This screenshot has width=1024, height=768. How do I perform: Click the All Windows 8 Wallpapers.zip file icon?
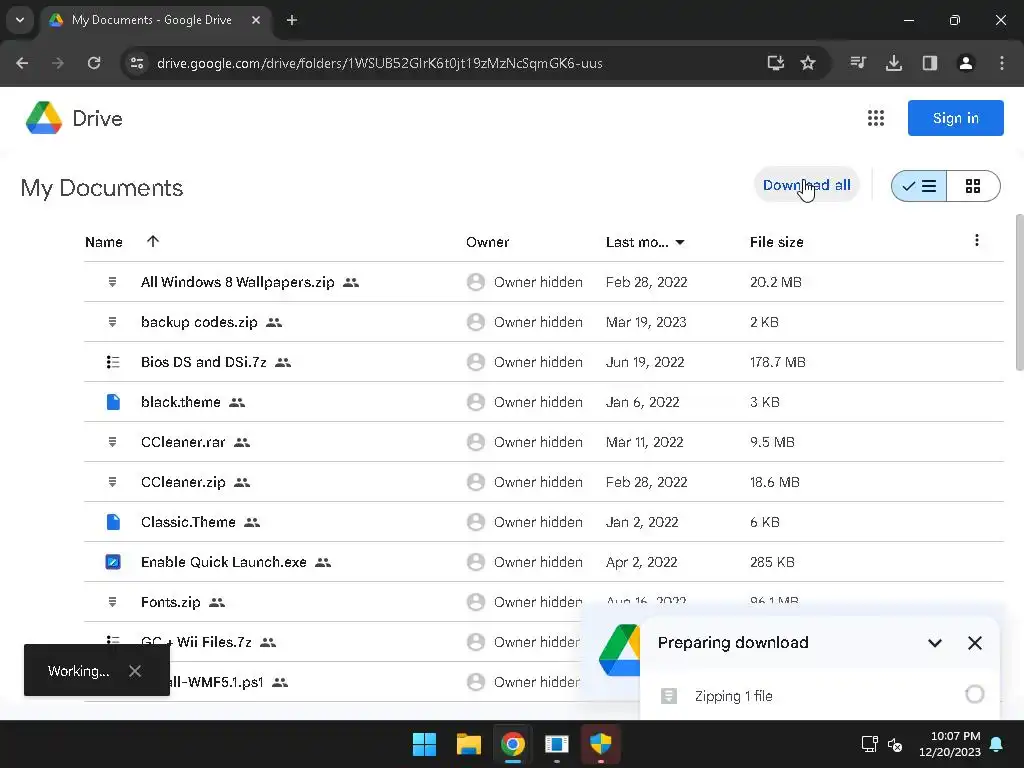[112, 282]
